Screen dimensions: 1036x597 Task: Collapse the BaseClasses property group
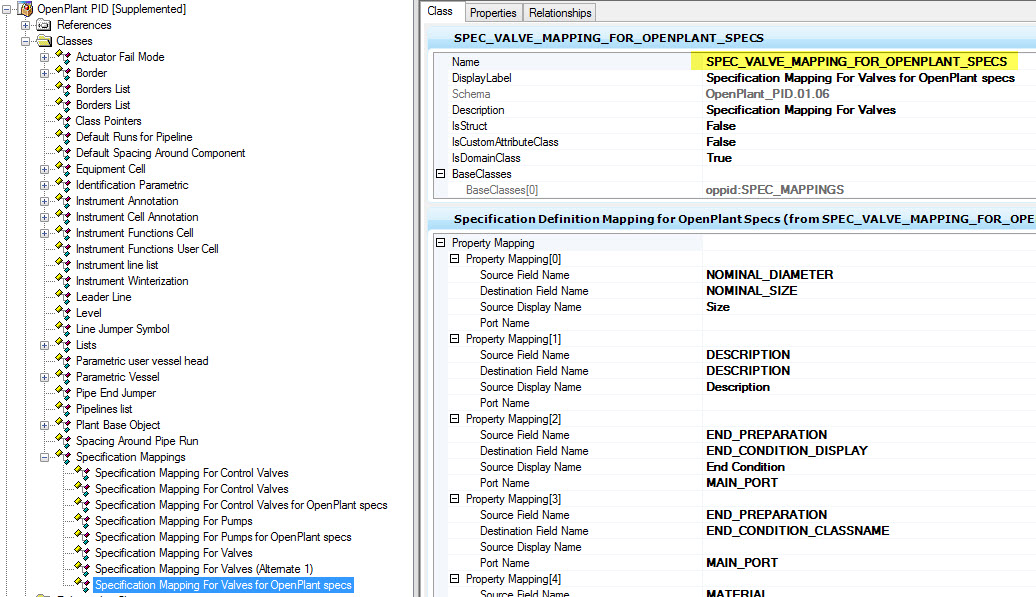coord(441,174)
